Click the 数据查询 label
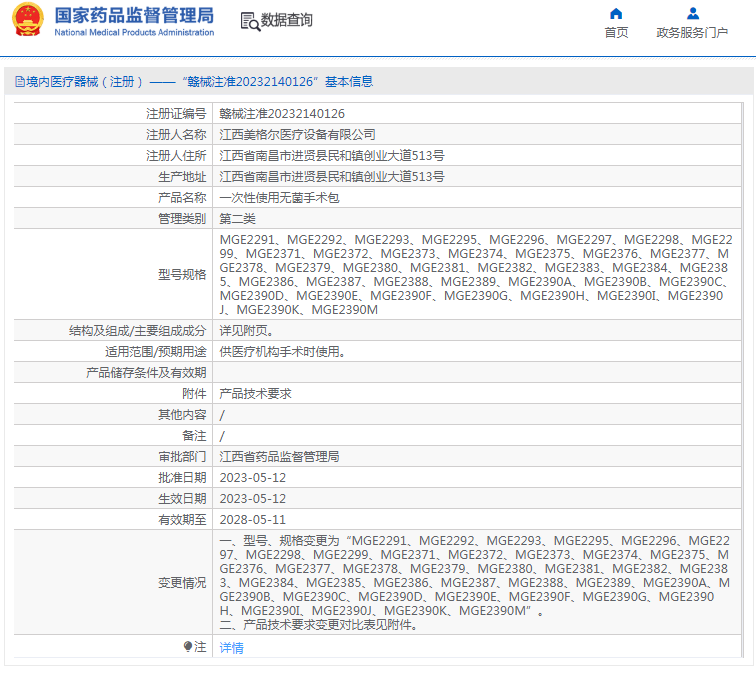Screen dimensions: 756x678 (287, 20)
